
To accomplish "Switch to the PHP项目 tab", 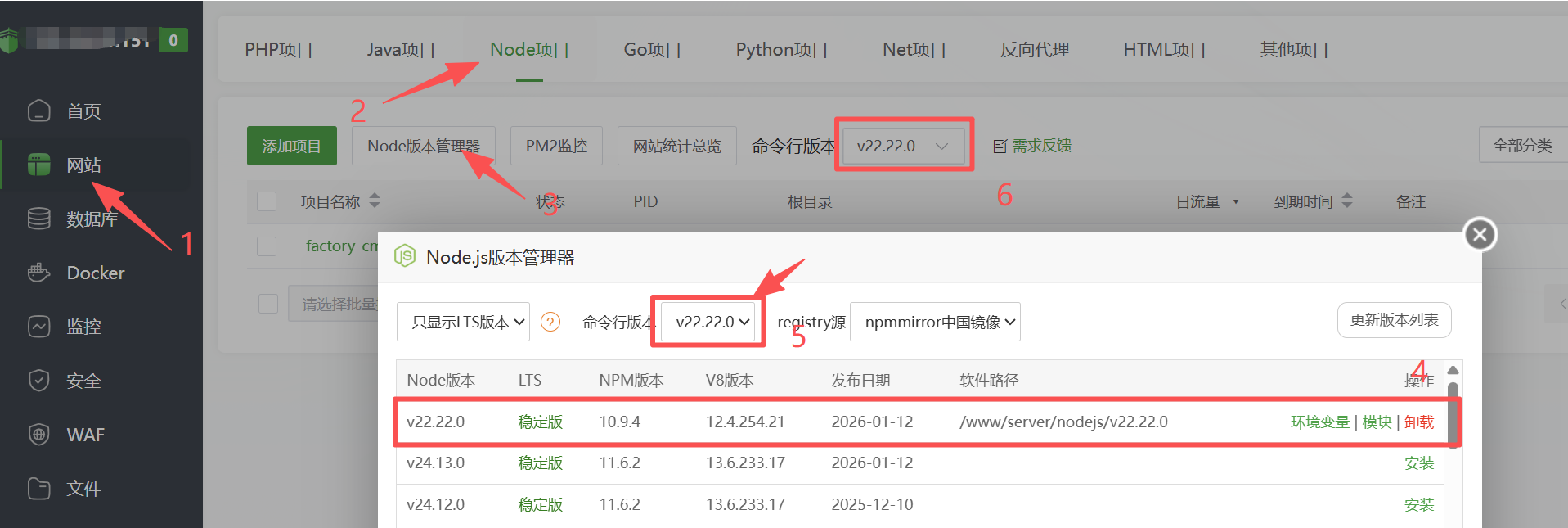I will (x=278, y=50).
